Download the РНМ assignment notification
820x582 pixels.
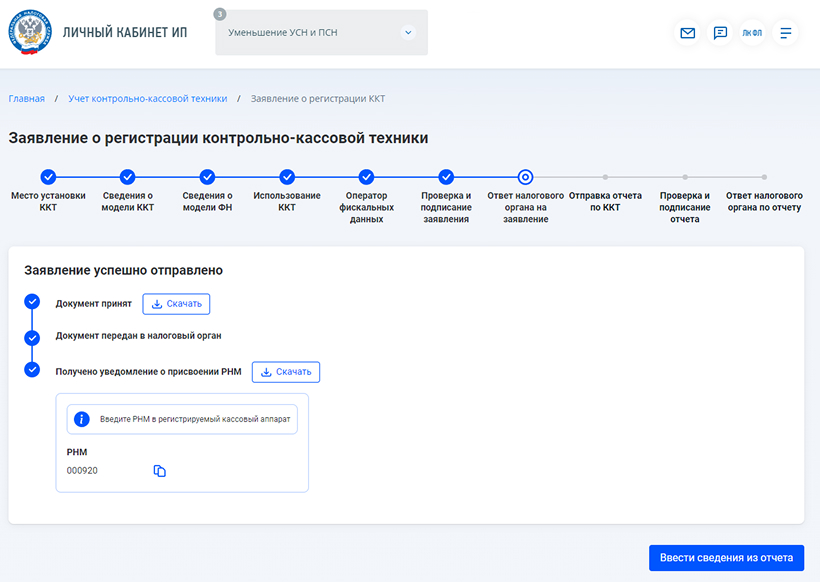tap(285, 372)
